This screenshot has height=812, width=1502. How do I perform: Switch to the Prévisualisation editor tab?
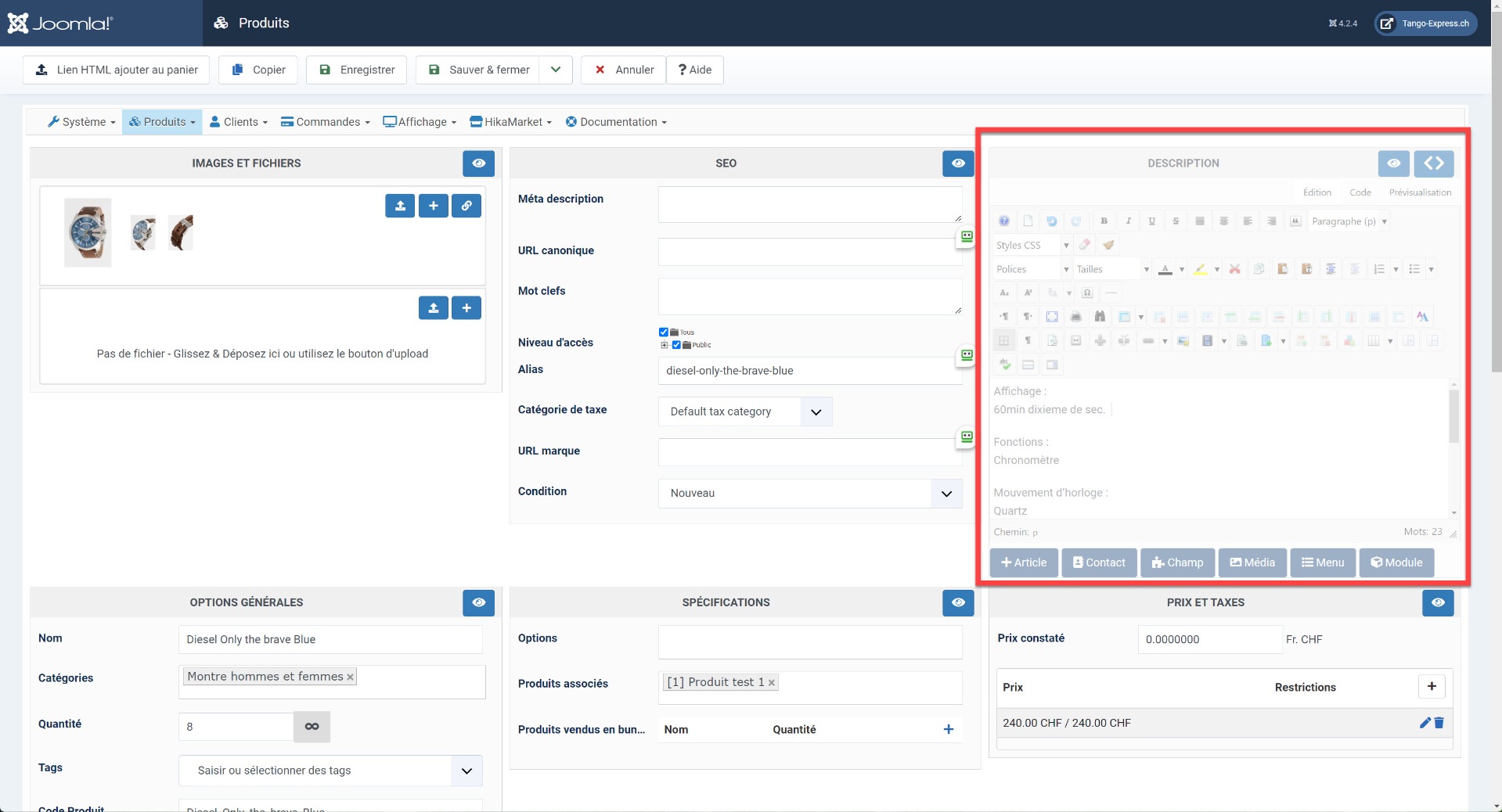pyautogui.click(x=1420, y=192)
